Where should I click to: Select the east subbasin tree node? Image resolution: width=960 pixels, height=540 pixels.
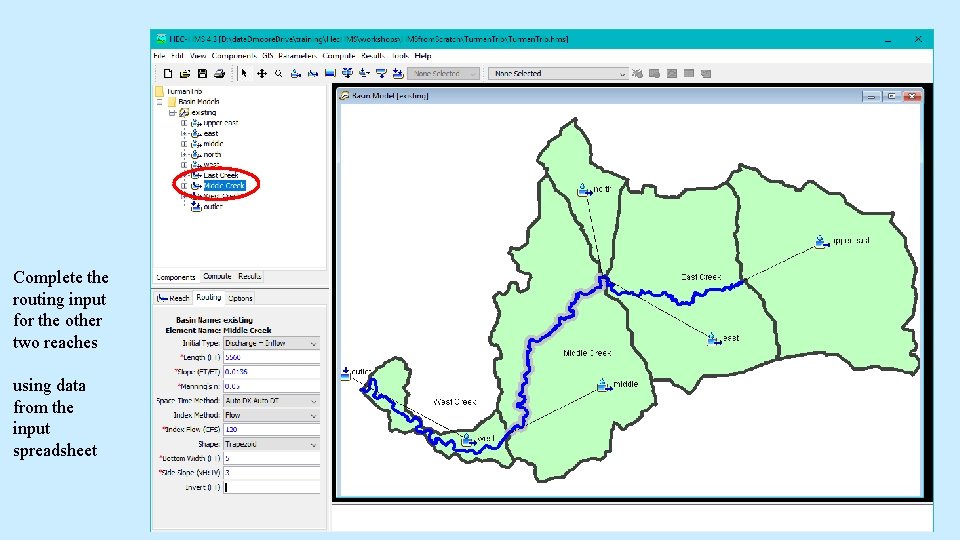point(211,133)
